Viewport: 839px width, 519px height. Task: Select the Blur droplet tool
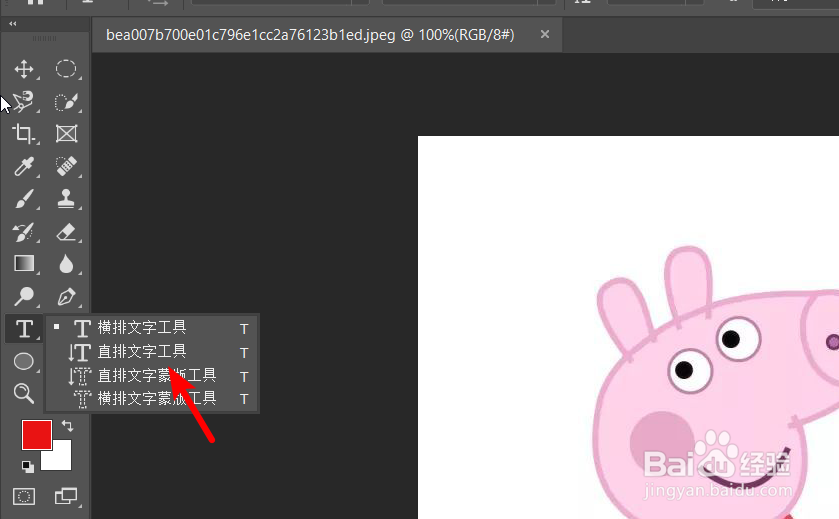point(66,264)
